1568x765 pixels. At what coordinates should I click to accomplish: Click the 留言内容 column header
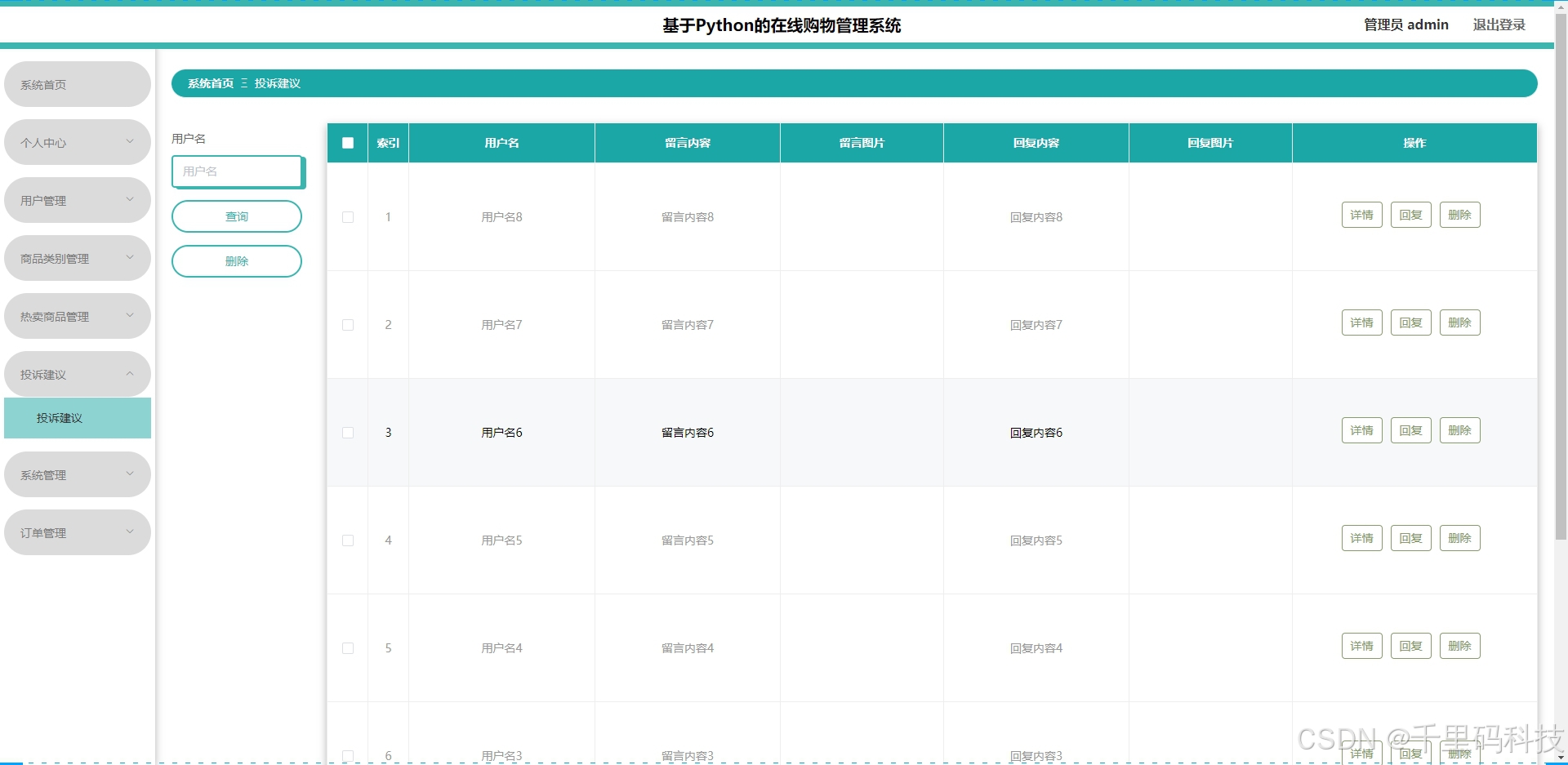688,143
